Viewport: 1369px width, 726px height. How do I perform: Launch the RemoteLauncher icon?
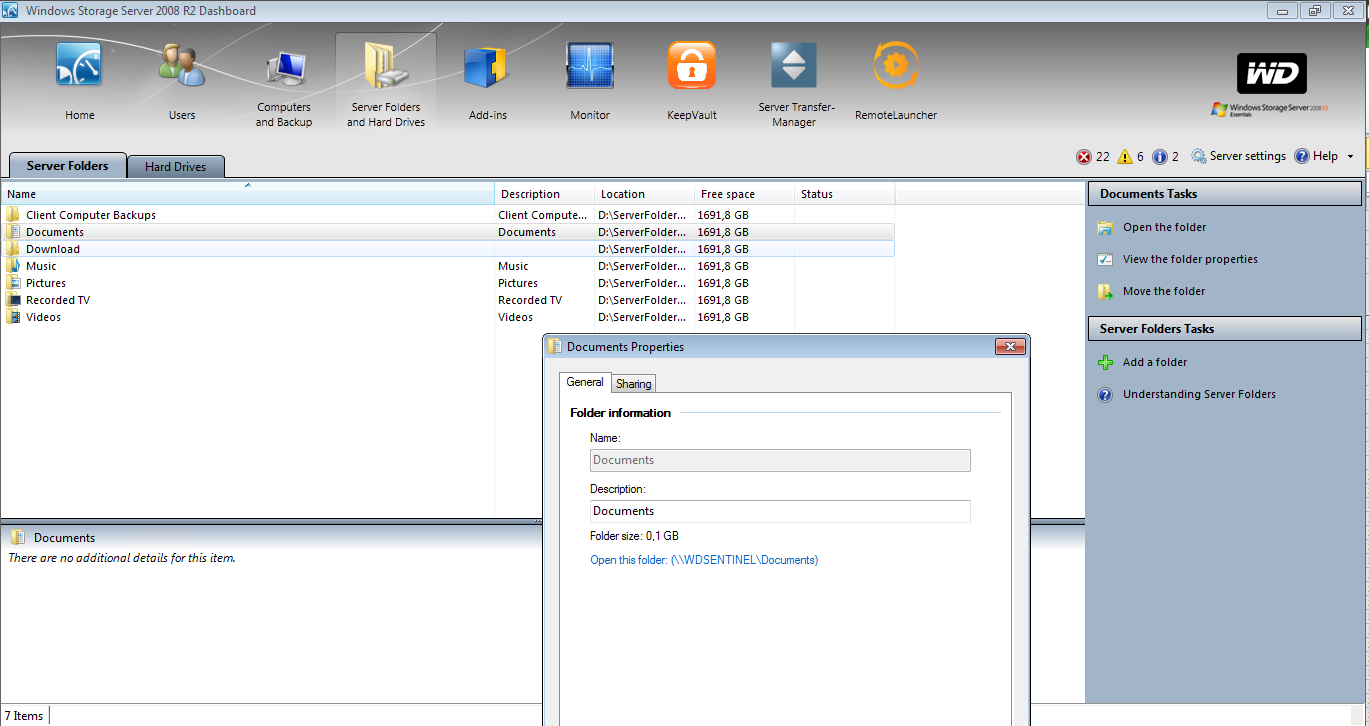coord(896,66)
